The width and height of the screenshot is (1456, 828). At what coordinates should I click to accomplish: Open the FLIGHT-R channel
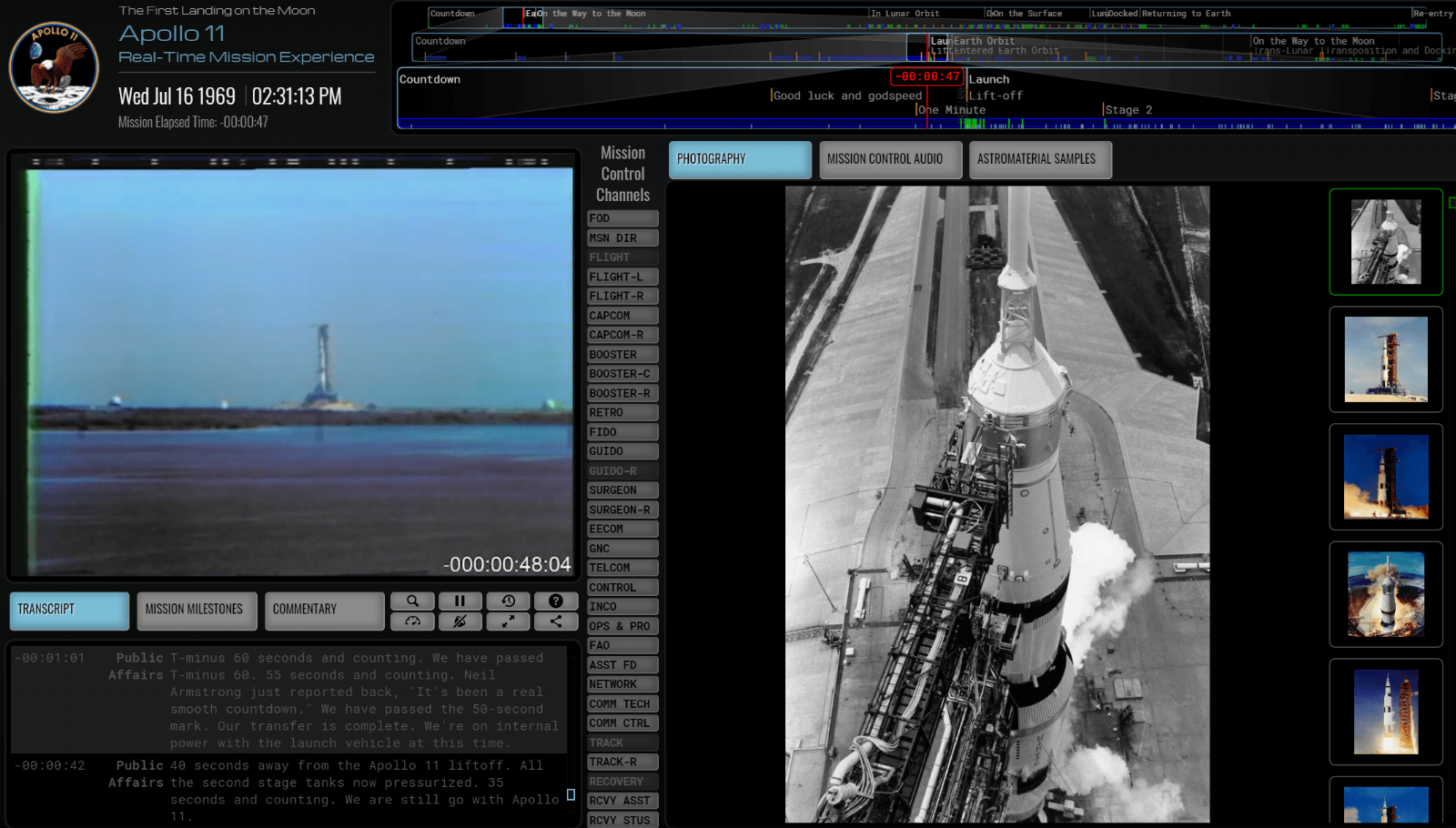622,297
